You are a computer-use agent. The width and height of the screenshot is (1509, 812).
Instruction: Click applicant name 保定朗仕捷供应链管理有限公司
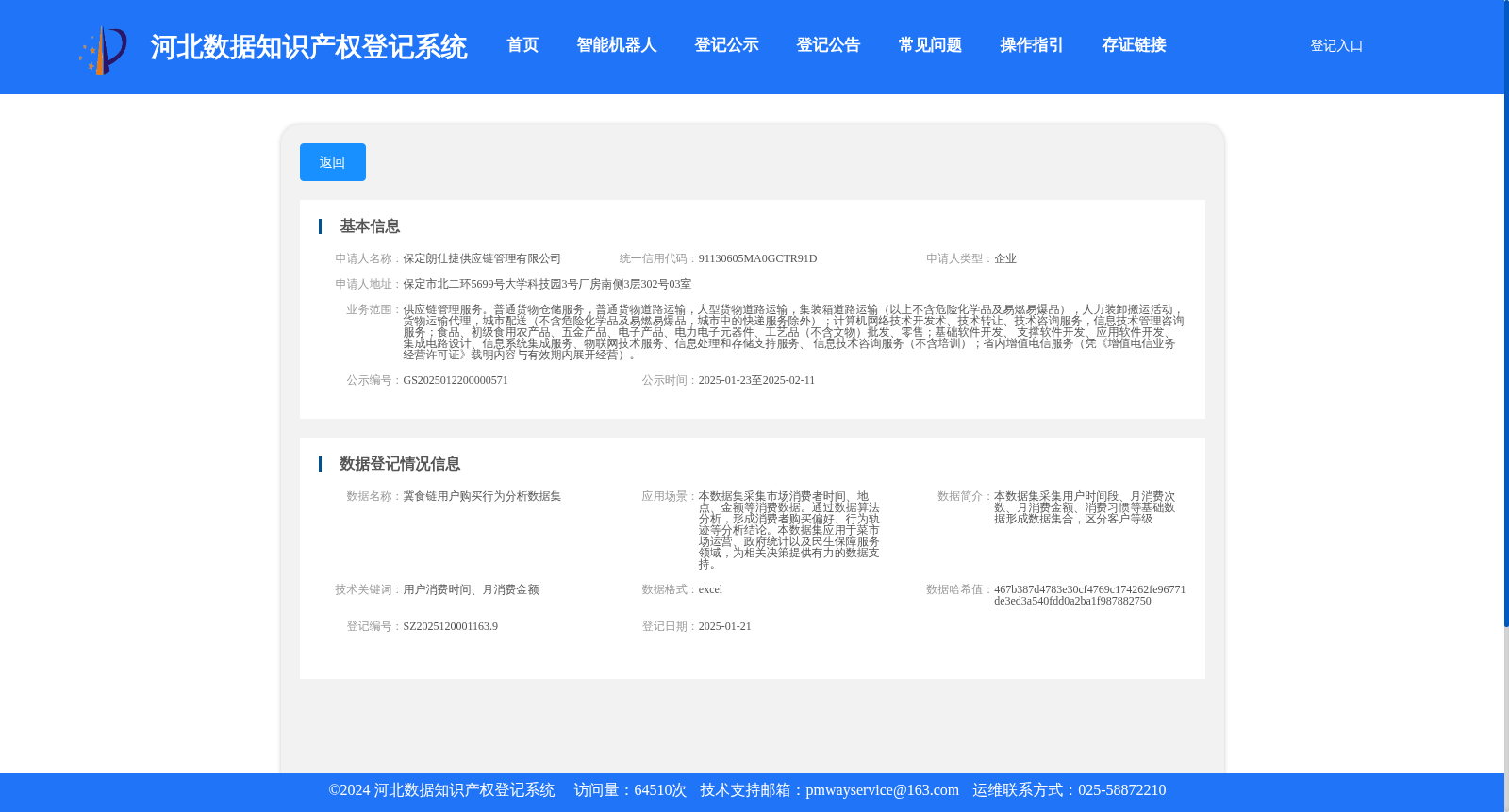[482, 258]
